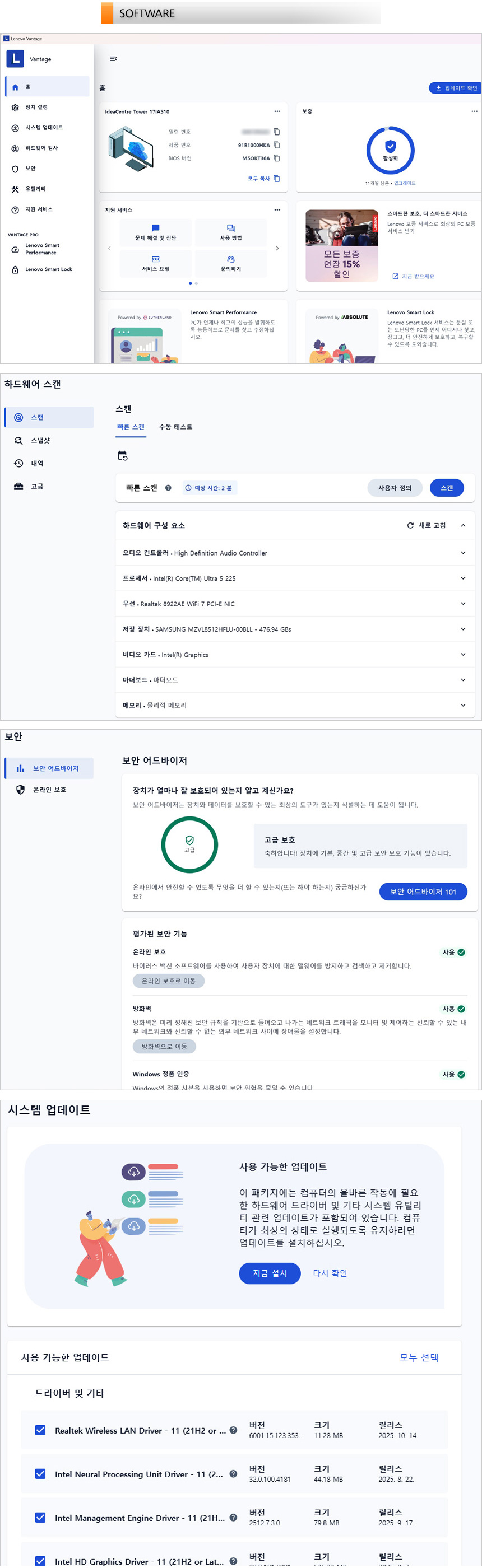The image size is (482, 1568).
Task: Click the help icon beside 빠른 스캔
Action: [168, 488]
